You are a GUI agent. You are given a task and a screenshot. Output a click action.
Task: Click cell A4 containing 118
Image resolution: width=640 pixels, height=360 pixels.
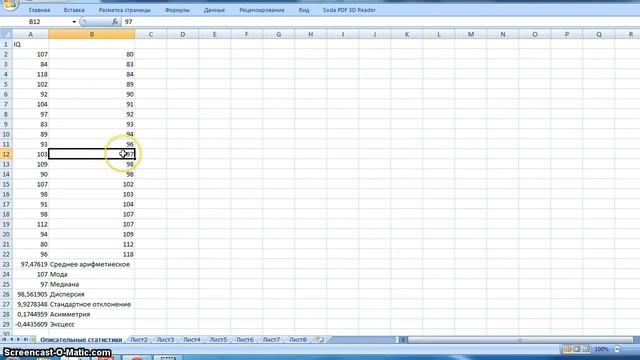click(30, 74)
